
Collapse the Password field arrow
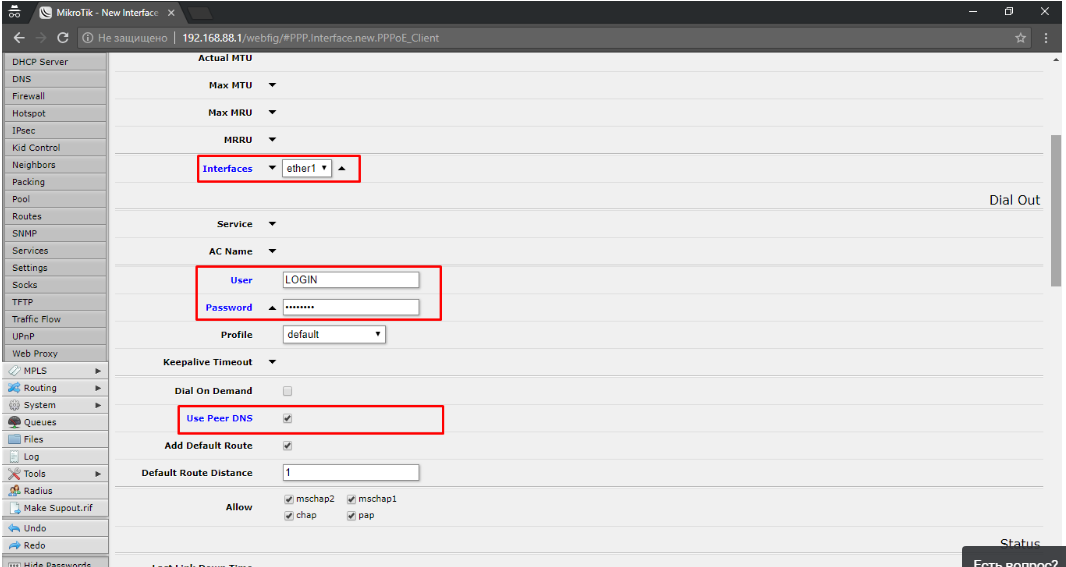[x=272, y=307]
